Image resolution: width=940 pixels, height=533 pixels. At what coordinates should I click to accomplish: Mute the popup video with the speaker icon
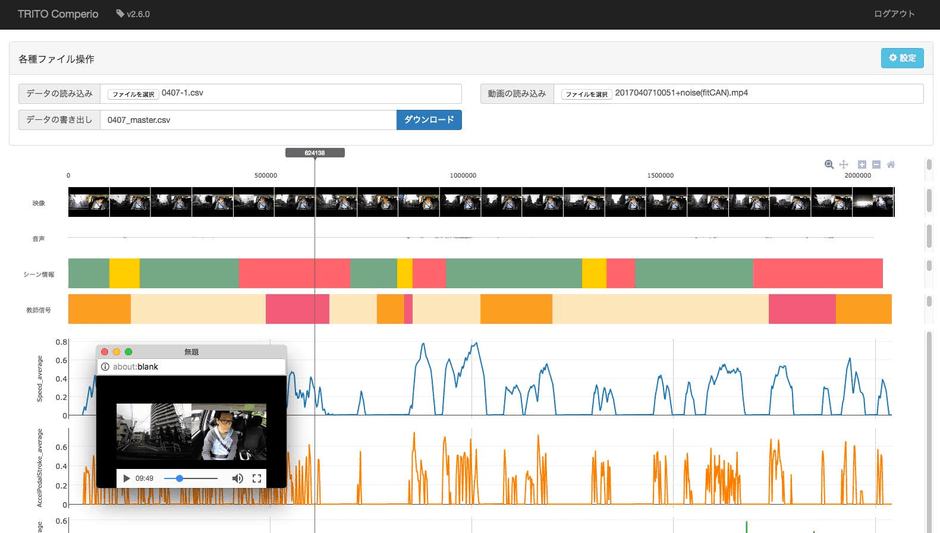point(237,479)
